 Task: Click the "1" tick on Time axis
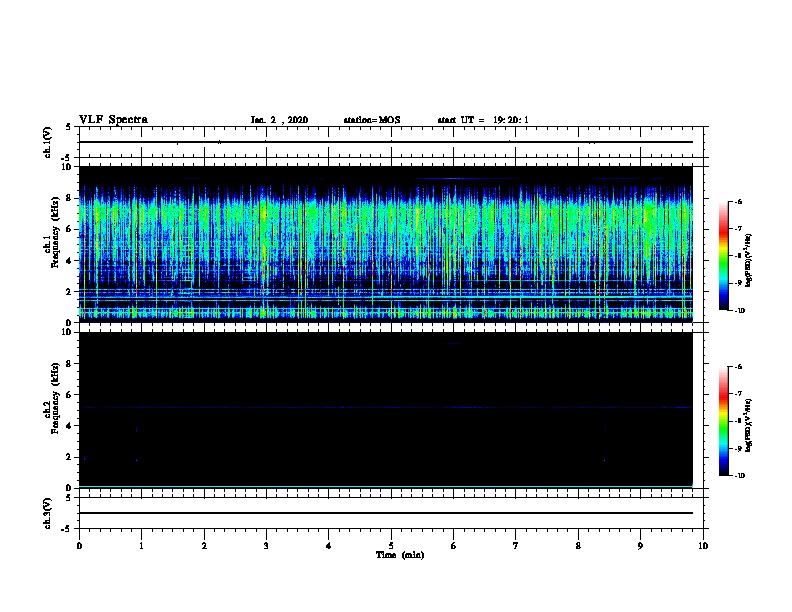click(x=141, y=546)
